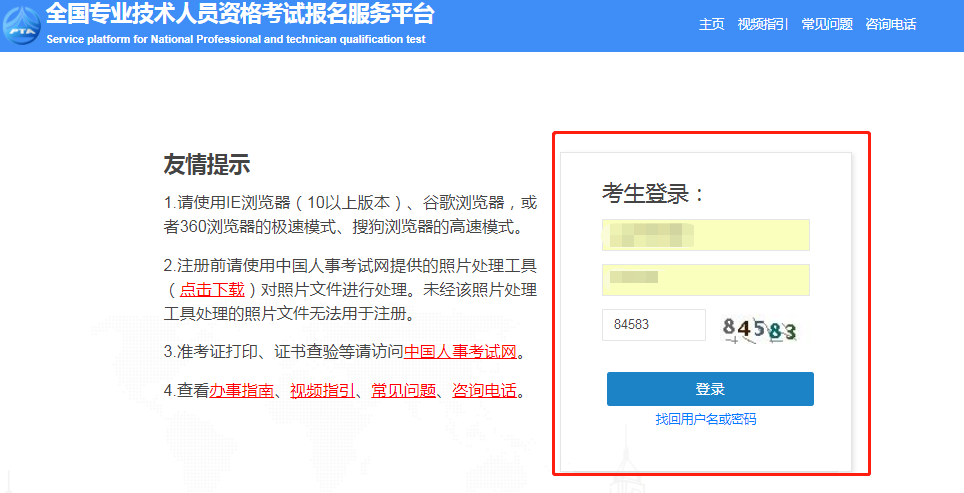Focus the username field in the login form
This screenshot has width=964, height=493.
pos(705,235)
